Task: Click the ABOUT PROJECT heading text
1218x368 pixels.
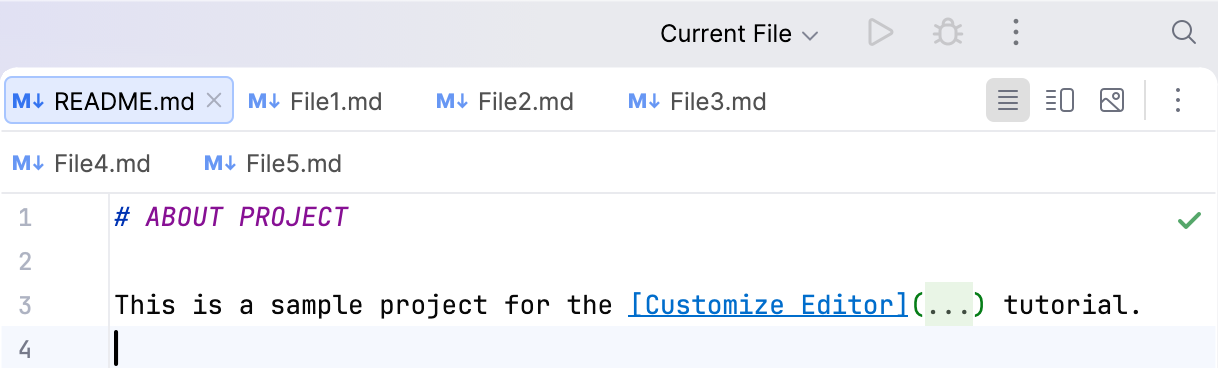Action: (247, 217)
